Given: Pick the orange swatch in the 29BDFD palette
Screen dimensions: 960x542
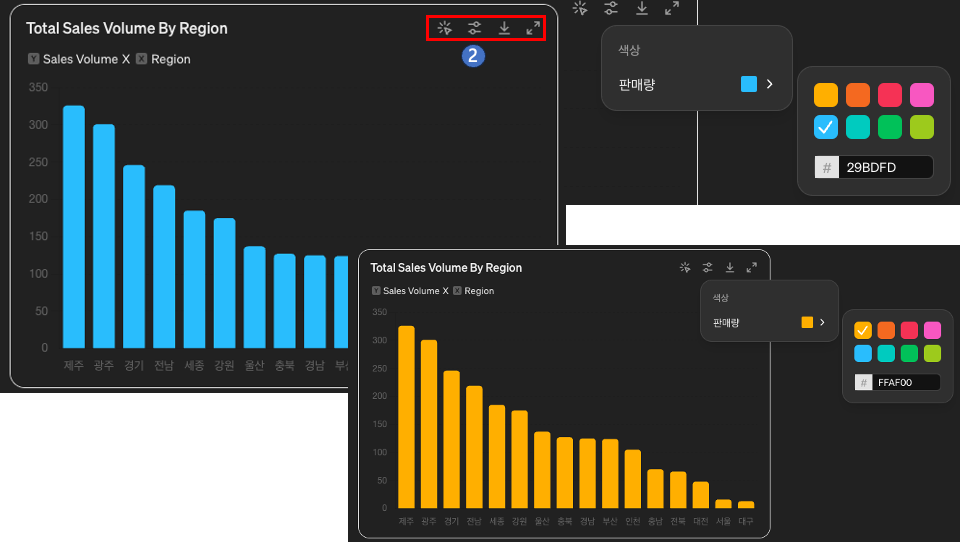Looking at the screenshot, I should (x=858, y=95).
